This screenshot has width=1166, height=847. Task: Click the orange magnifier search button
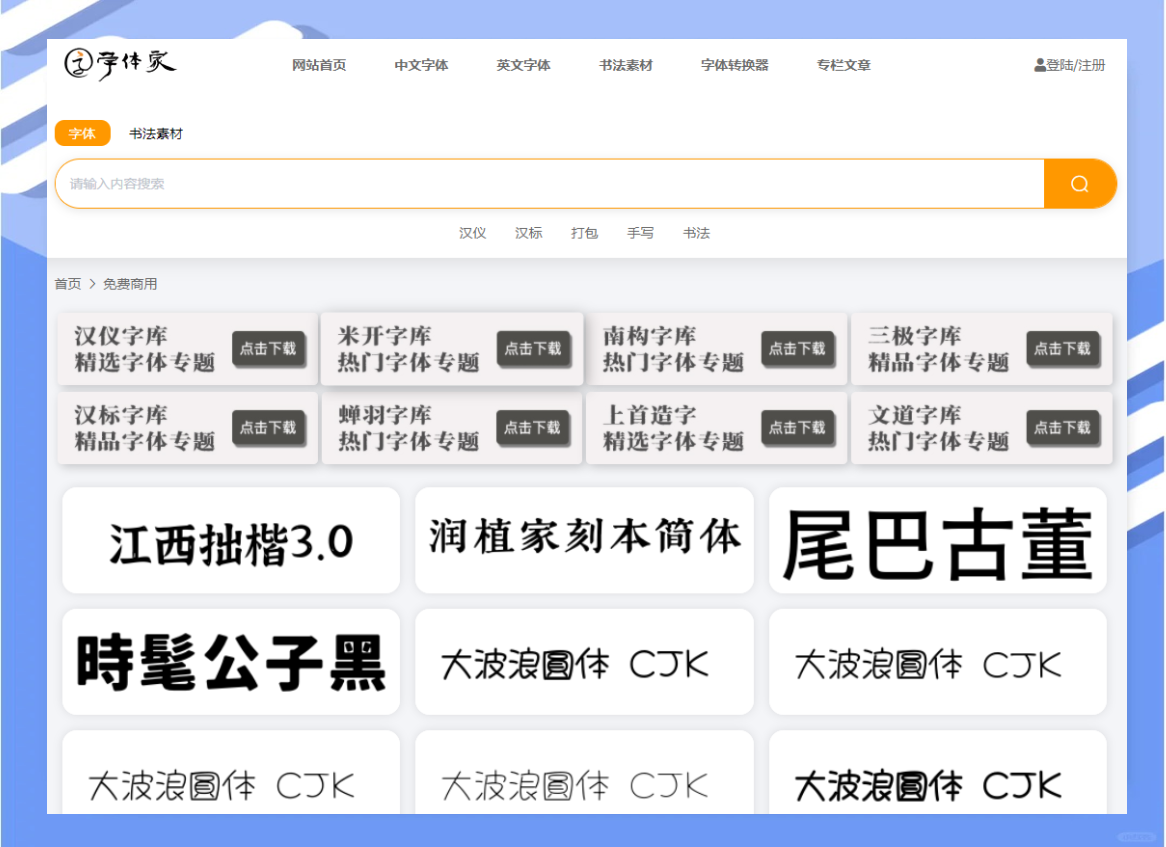pyautogui.click(x=1079, y=184)
